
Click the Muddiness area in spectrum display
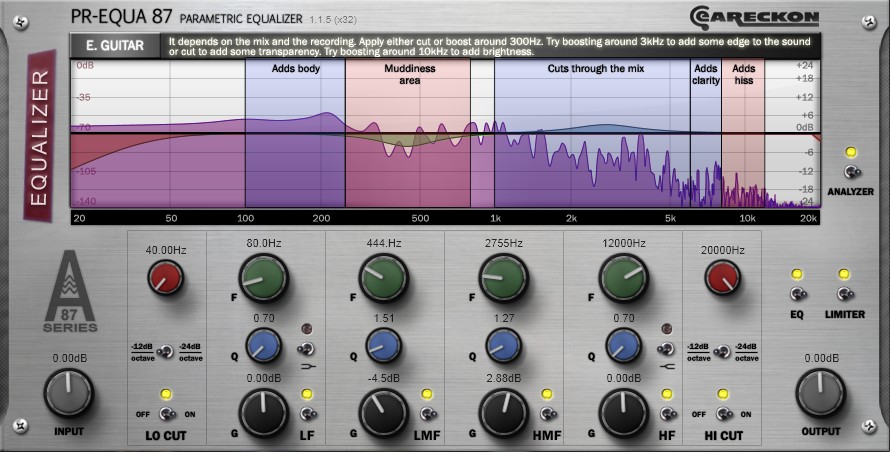(408, 133)
